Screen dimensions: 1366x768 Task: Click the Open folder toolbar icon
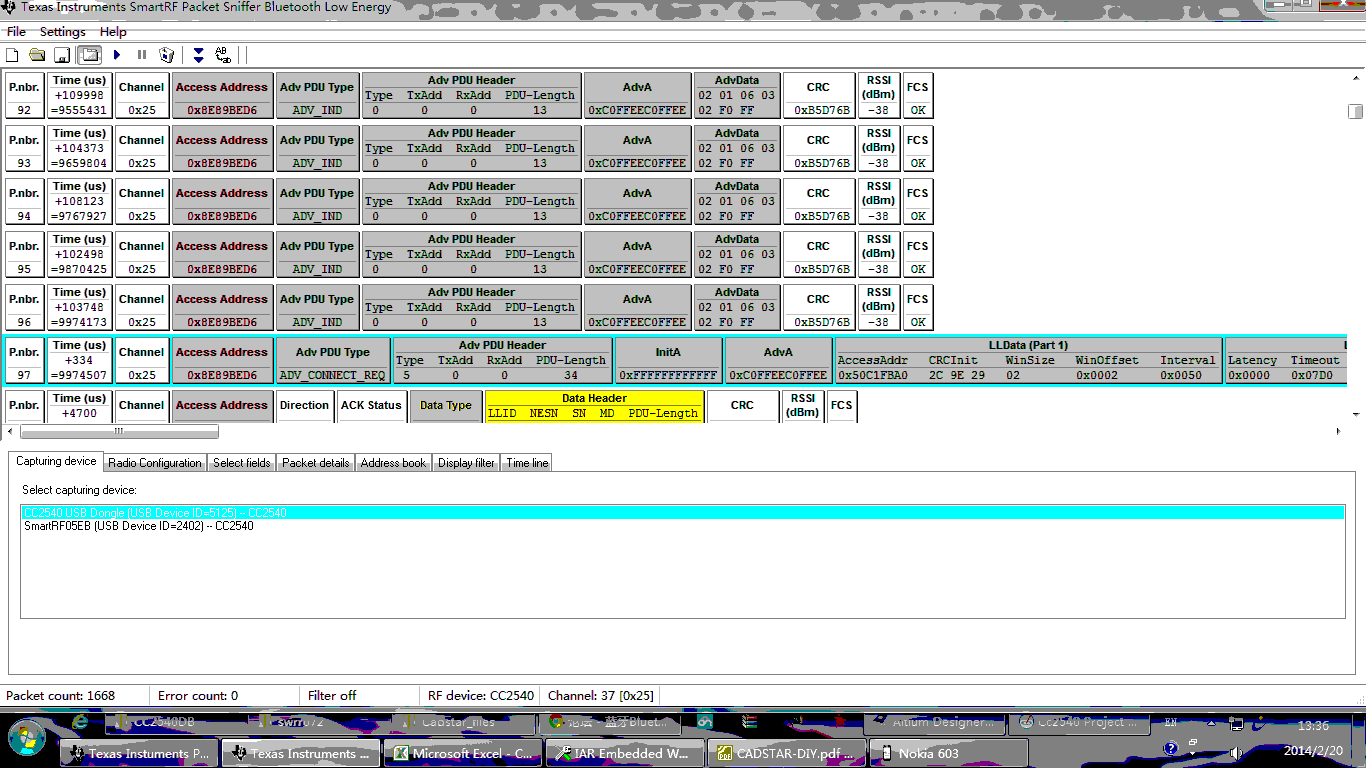click(x=37, y=55)
